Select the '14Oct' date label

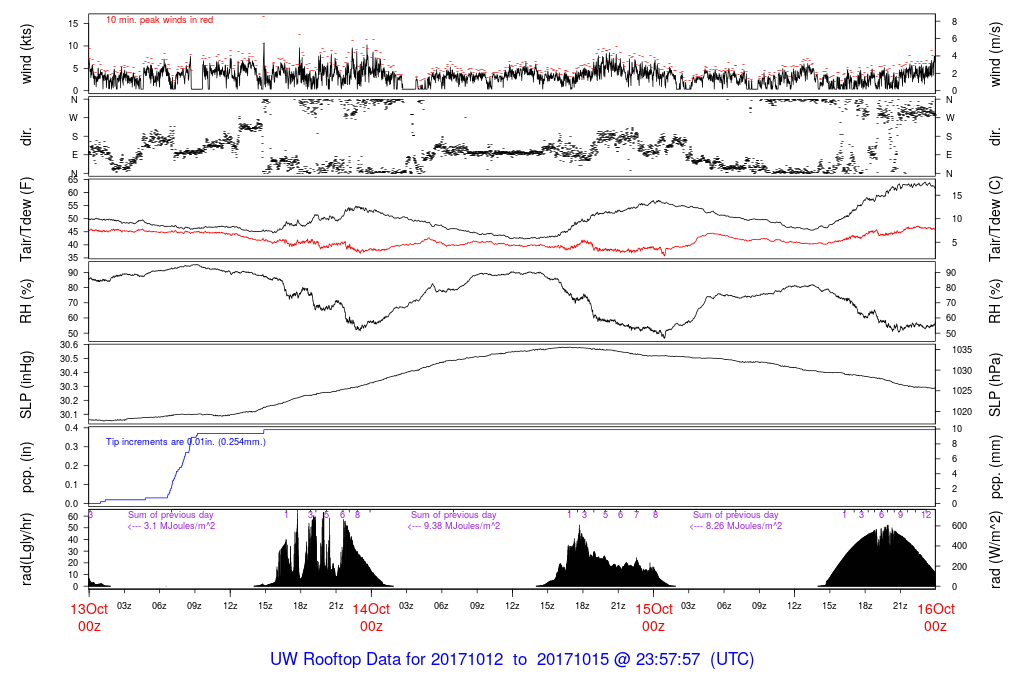click(x=371, y=609)
